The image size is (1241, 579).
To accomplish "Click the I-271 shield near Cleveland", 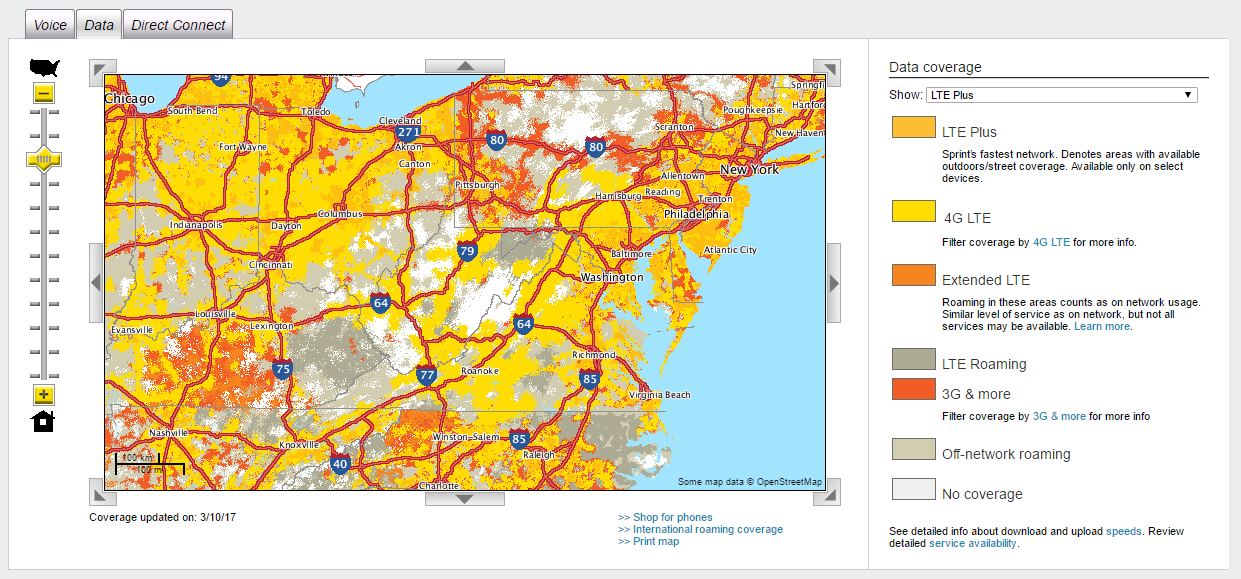I will click(x=408, y=132).
